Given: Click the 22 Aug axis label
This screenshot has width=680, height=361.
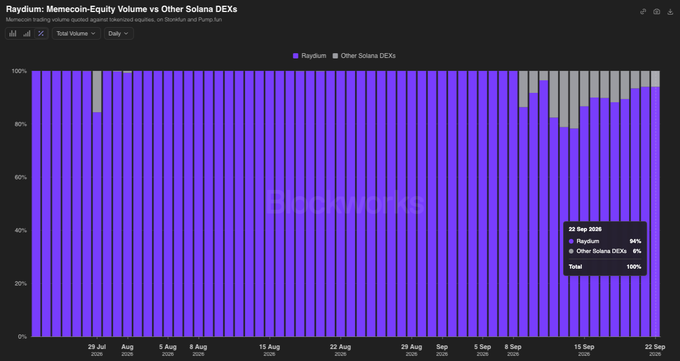Looking at the screenshot, I should [340, 350].
